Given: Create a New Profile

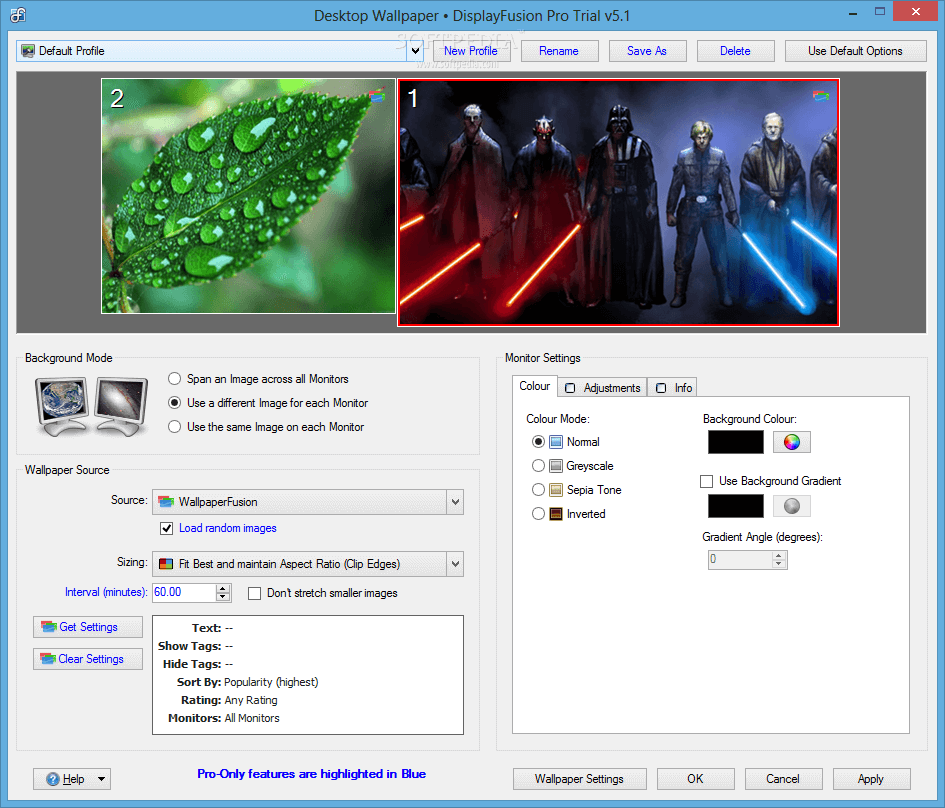Looking at the screenshot, I should click(x=470, y=50).
